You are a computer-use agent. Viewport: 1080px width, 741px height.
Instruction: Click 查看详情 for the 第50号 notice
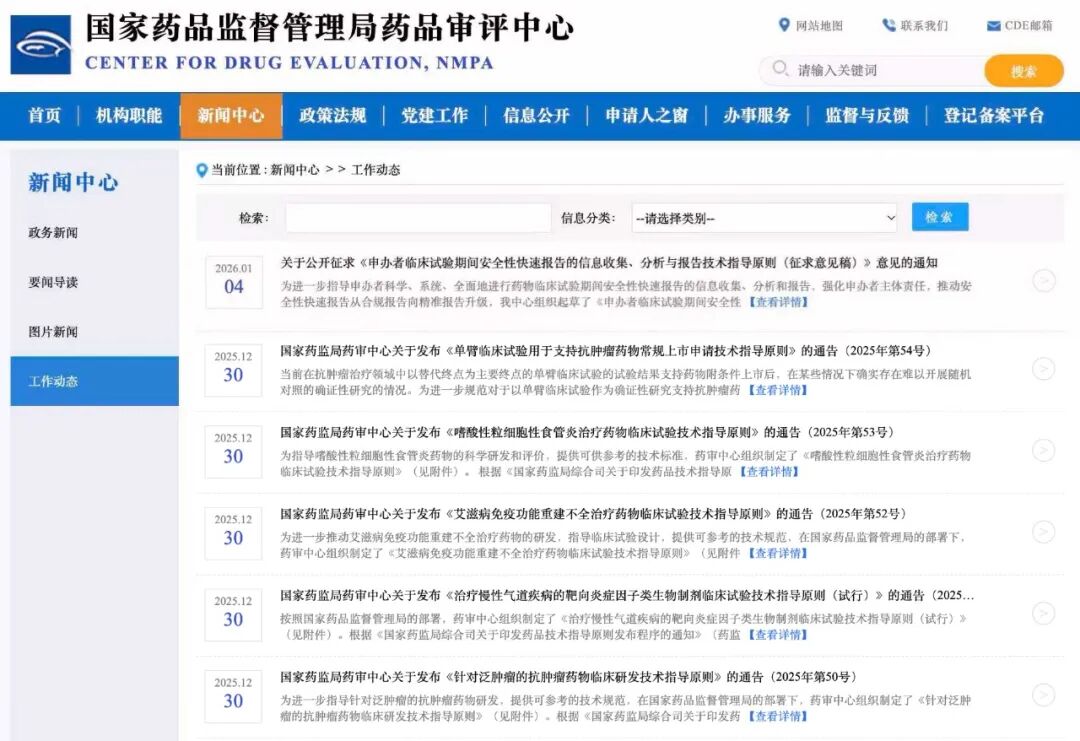point(778,716)
